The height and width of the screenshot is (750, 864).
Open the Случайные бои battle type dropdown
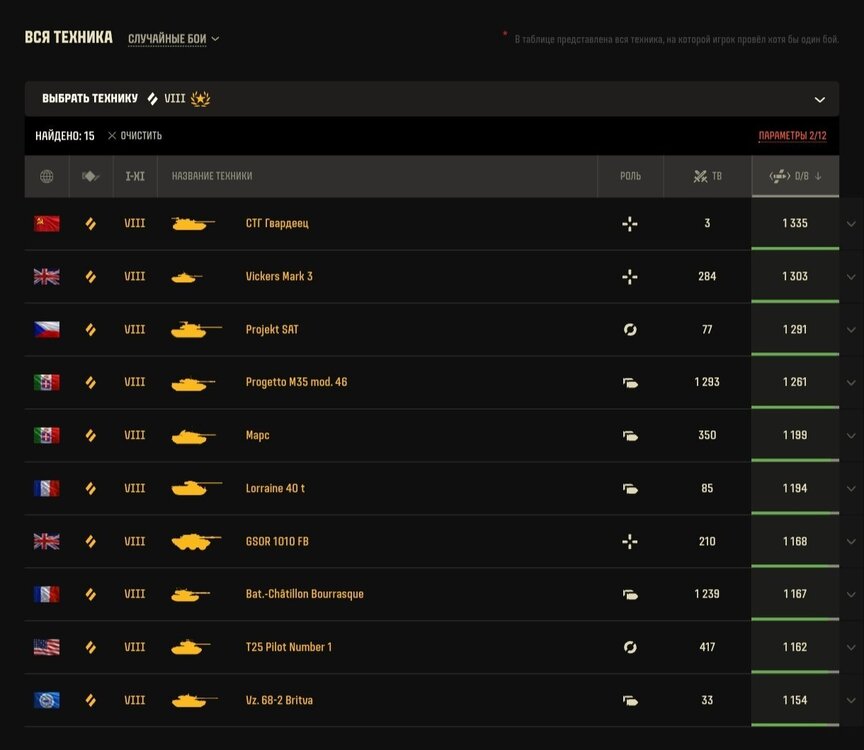(x=173, y=39)
